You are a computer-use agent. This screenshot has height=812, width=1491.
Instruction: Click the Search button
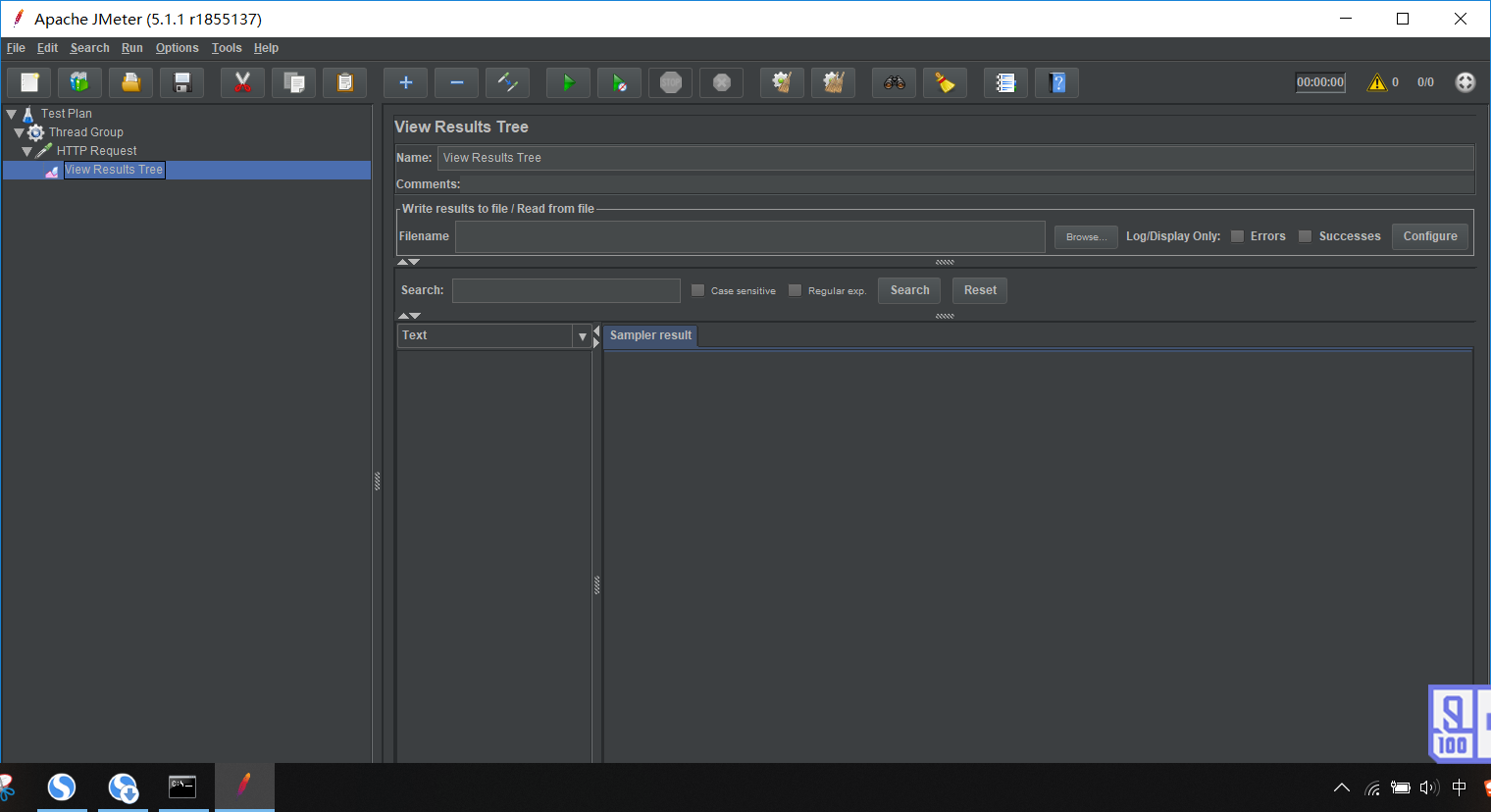point(909,290)
